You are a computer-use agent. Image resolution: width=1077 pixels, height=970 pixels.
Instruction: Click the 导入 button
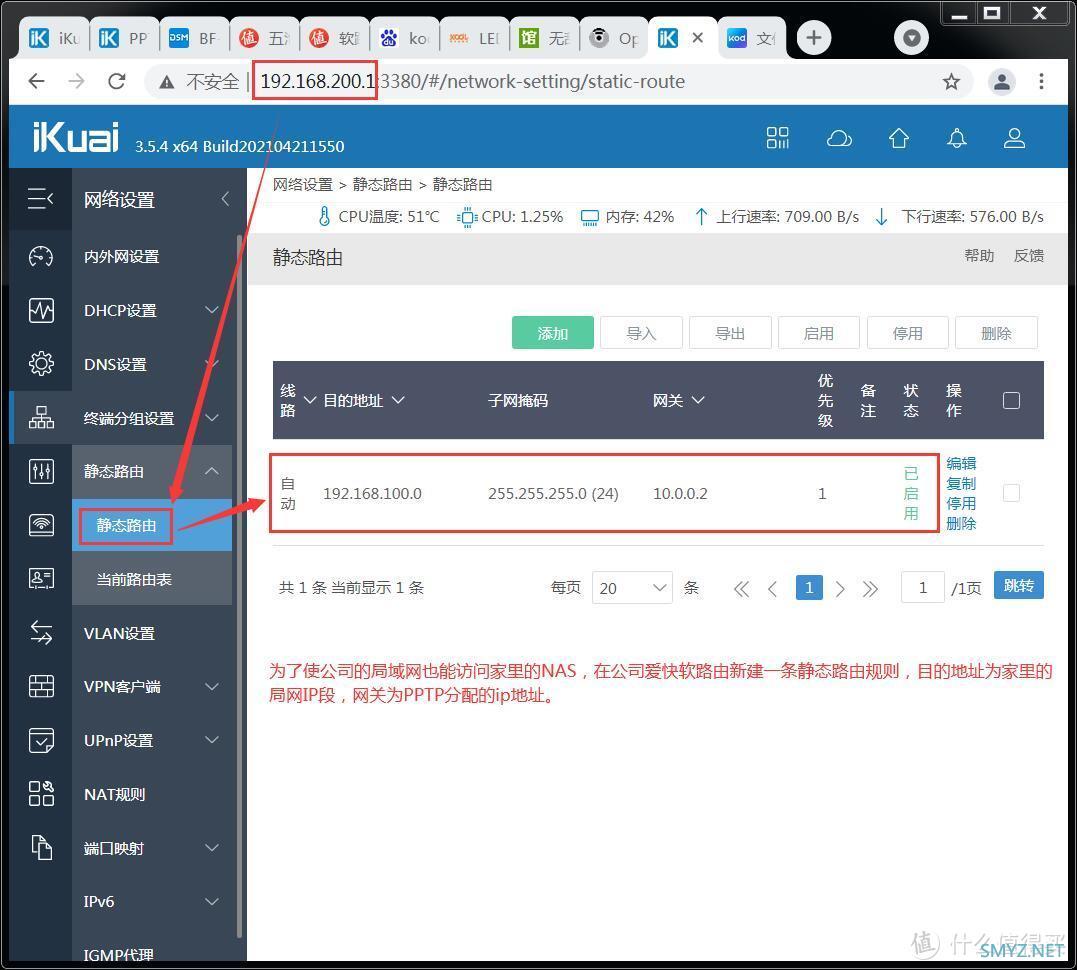[642, 333]
